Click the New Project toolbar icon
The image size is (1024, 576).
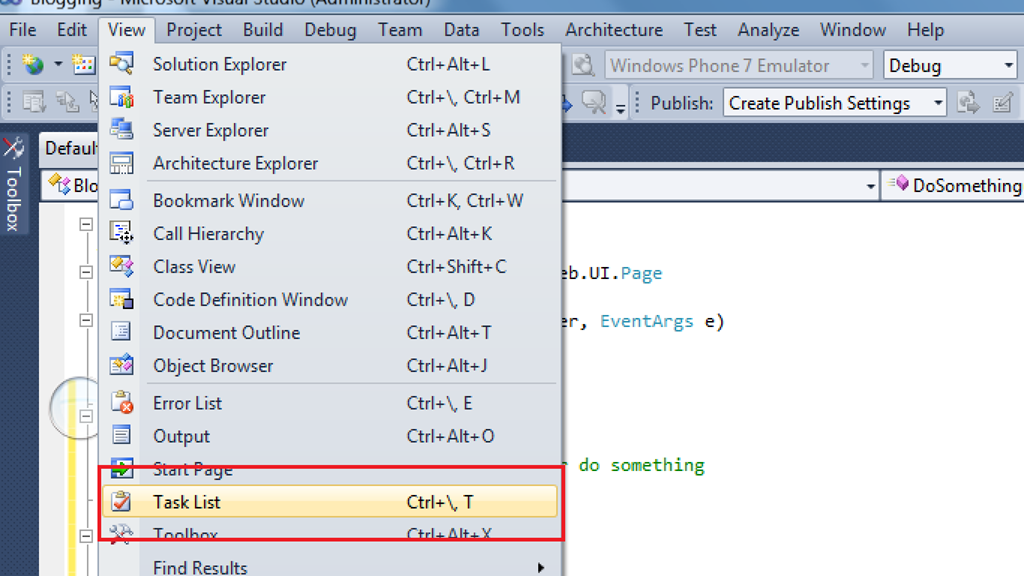(33, 65)
